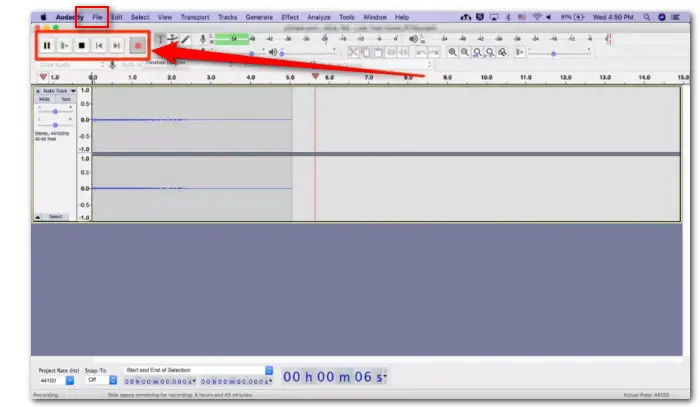
Task: Click the Wi-Fi status icon
Action: (x=537, y=17)
